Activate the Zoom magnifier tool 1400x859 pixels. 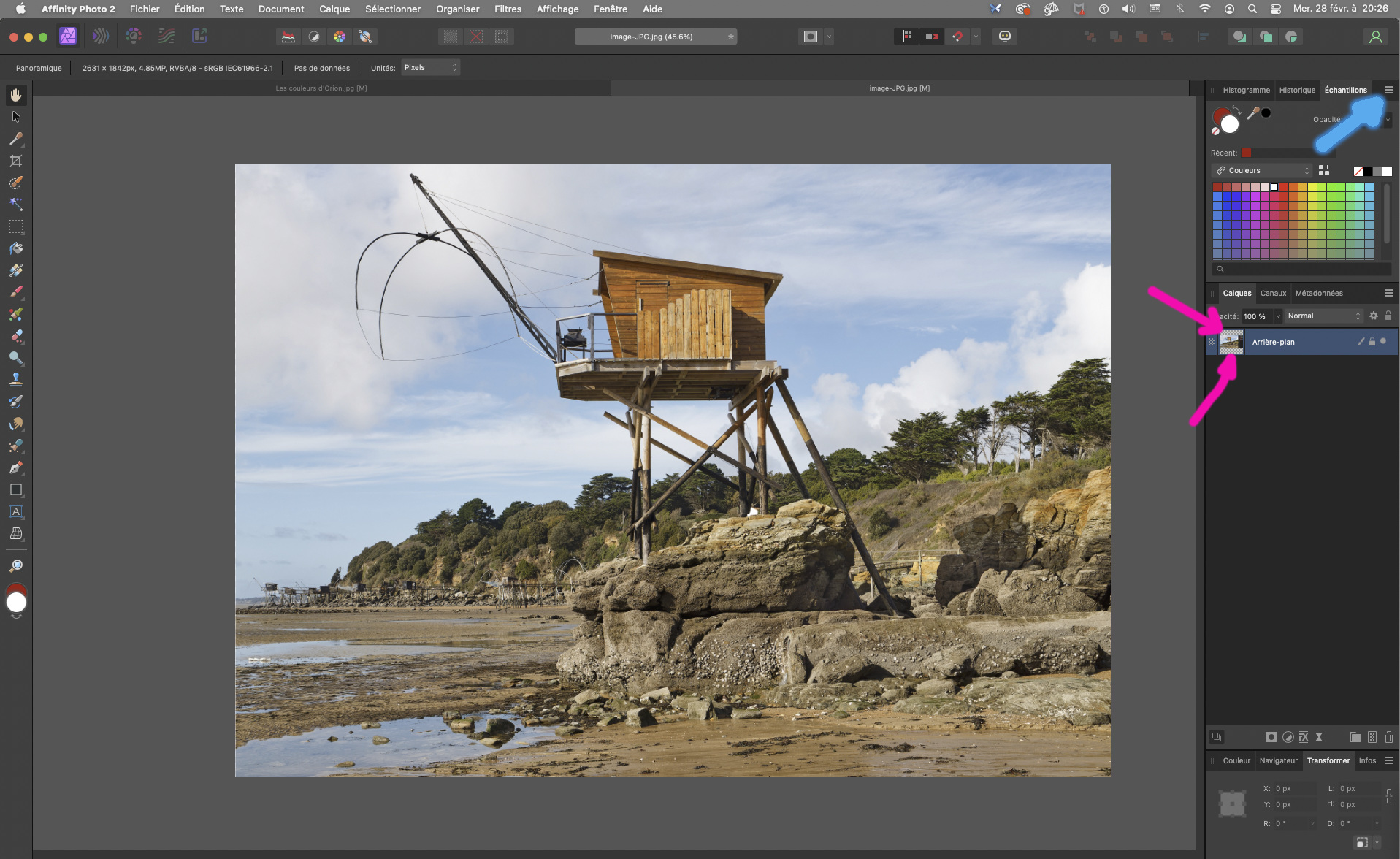tap(16, 565)
